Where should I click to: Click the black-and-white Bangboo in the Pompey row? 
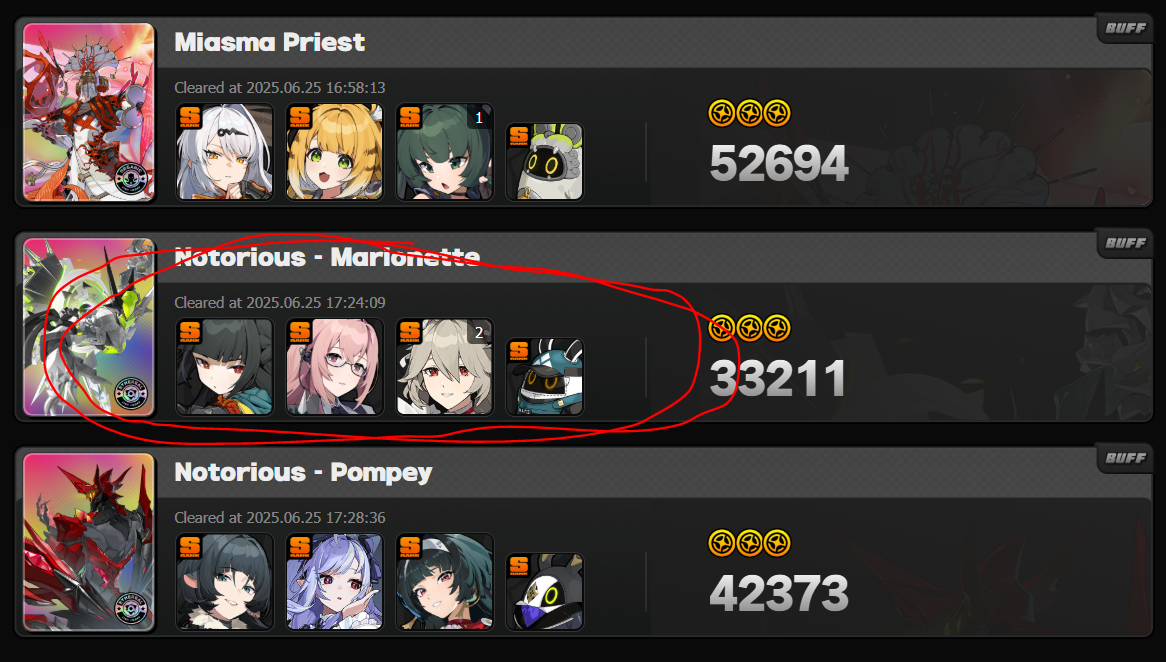click(x=545, y=592)
